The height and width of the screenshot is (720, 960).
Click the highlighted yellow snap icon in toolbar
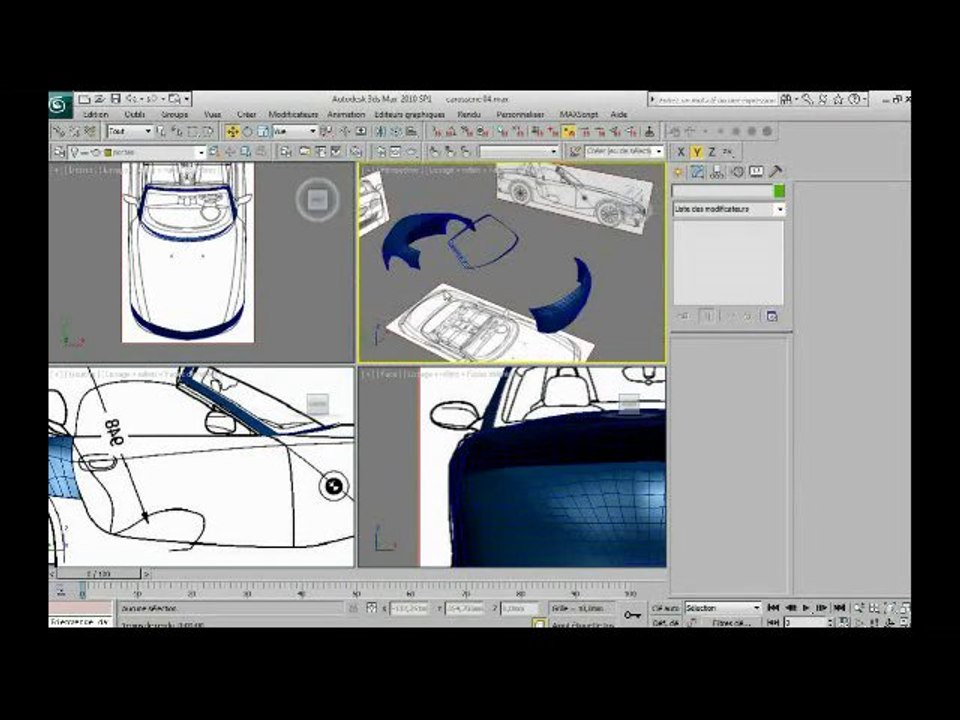point(569,132)
